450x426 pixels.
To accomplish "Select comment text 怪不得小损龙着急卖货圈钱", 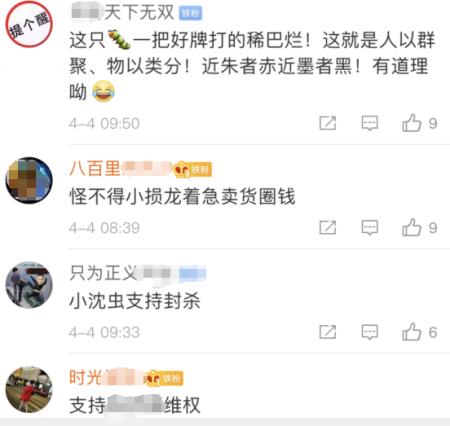I will tap(182, 196).
